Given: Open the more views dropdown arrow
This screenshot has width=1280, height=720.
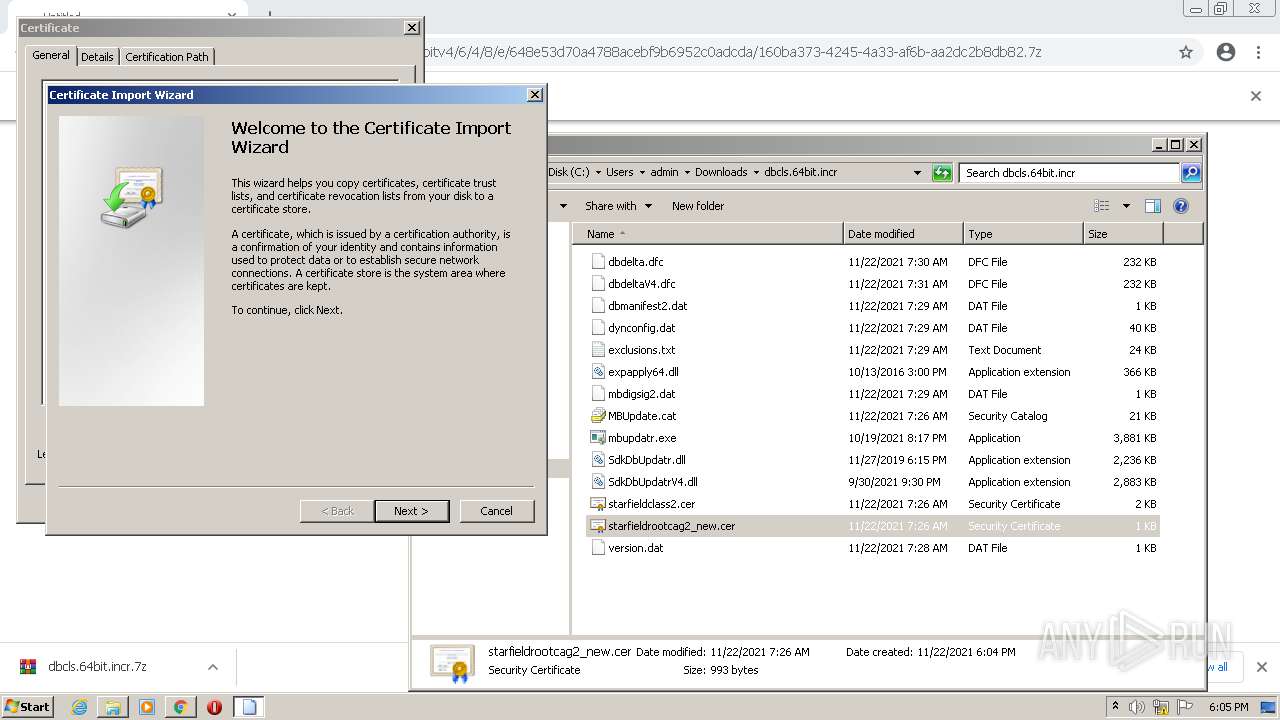Looking at the screenshot, I should click(x=1126, y=206).
